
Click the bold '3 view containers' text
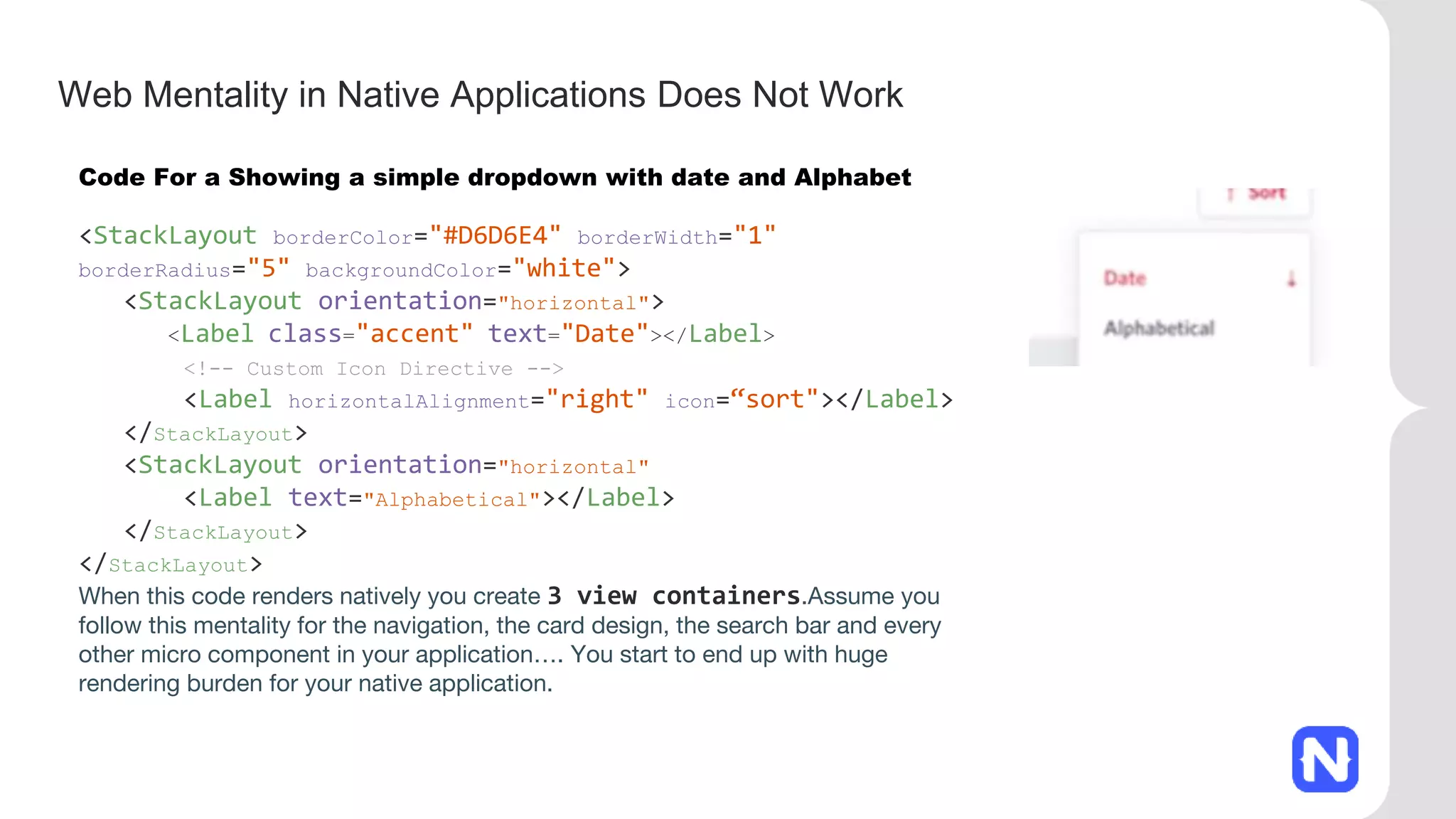pos(674,596)
